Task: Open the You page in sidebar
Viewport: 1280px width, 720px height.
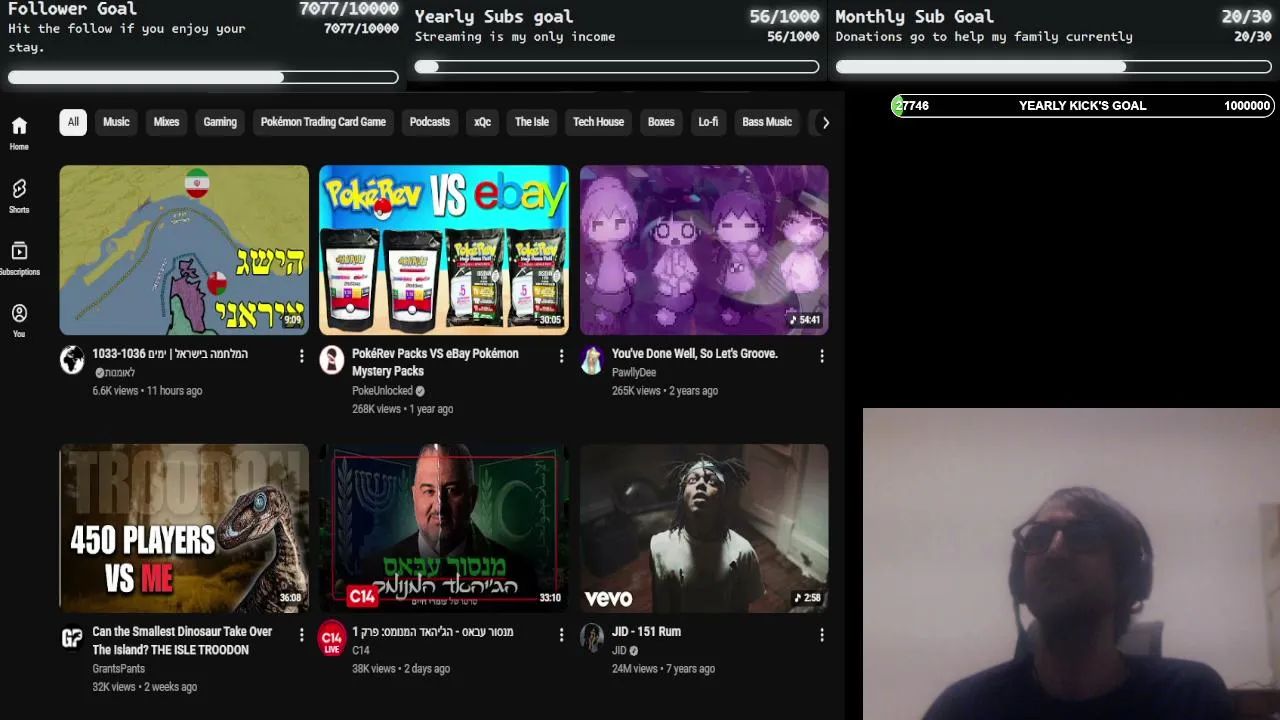Action: pos(19,320)
